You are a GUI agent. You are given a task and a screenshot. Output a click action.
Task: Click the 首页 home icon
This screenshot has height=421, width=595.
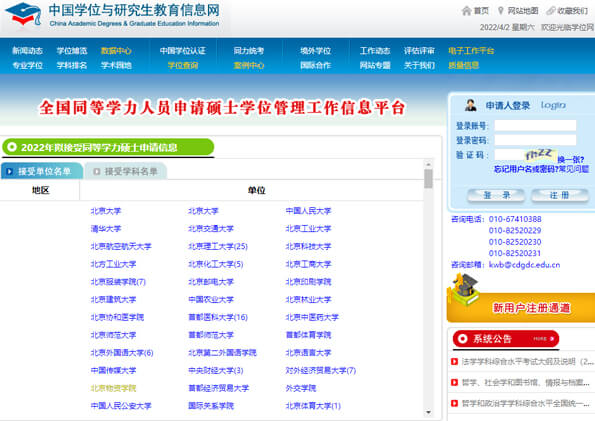point(466,11)
